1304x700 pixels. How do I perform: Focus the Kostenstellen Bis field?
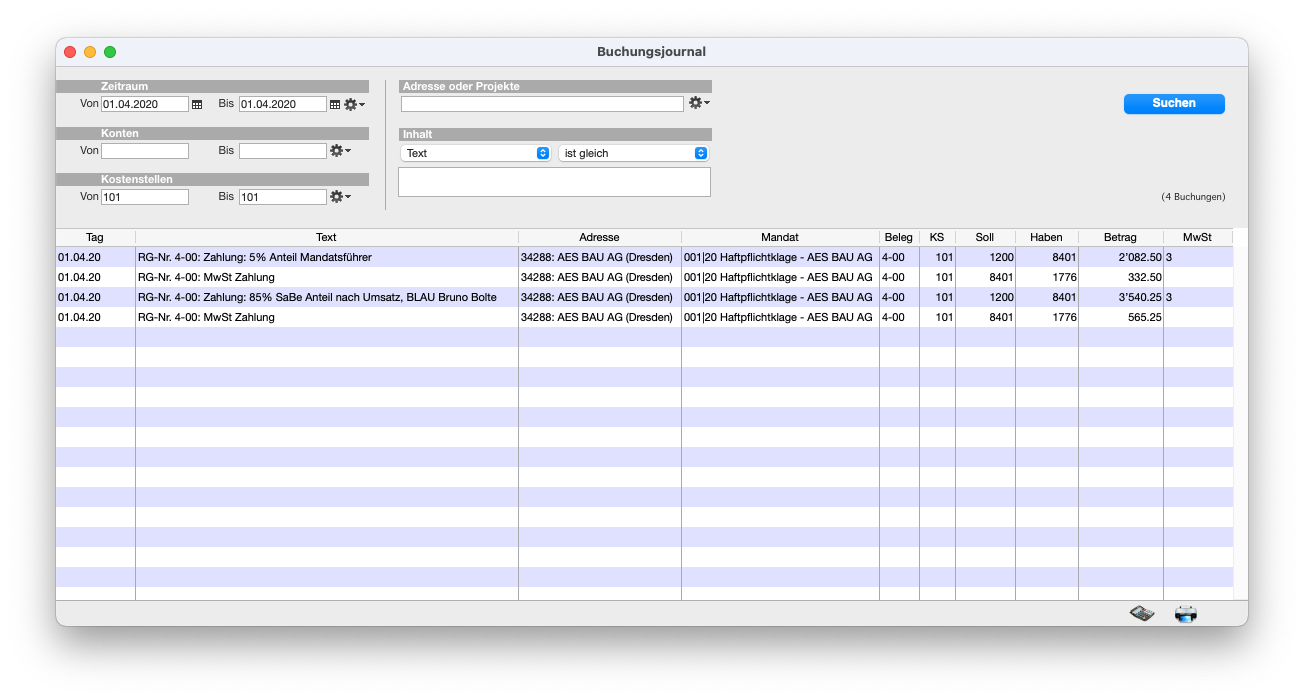tap(283, 197)
